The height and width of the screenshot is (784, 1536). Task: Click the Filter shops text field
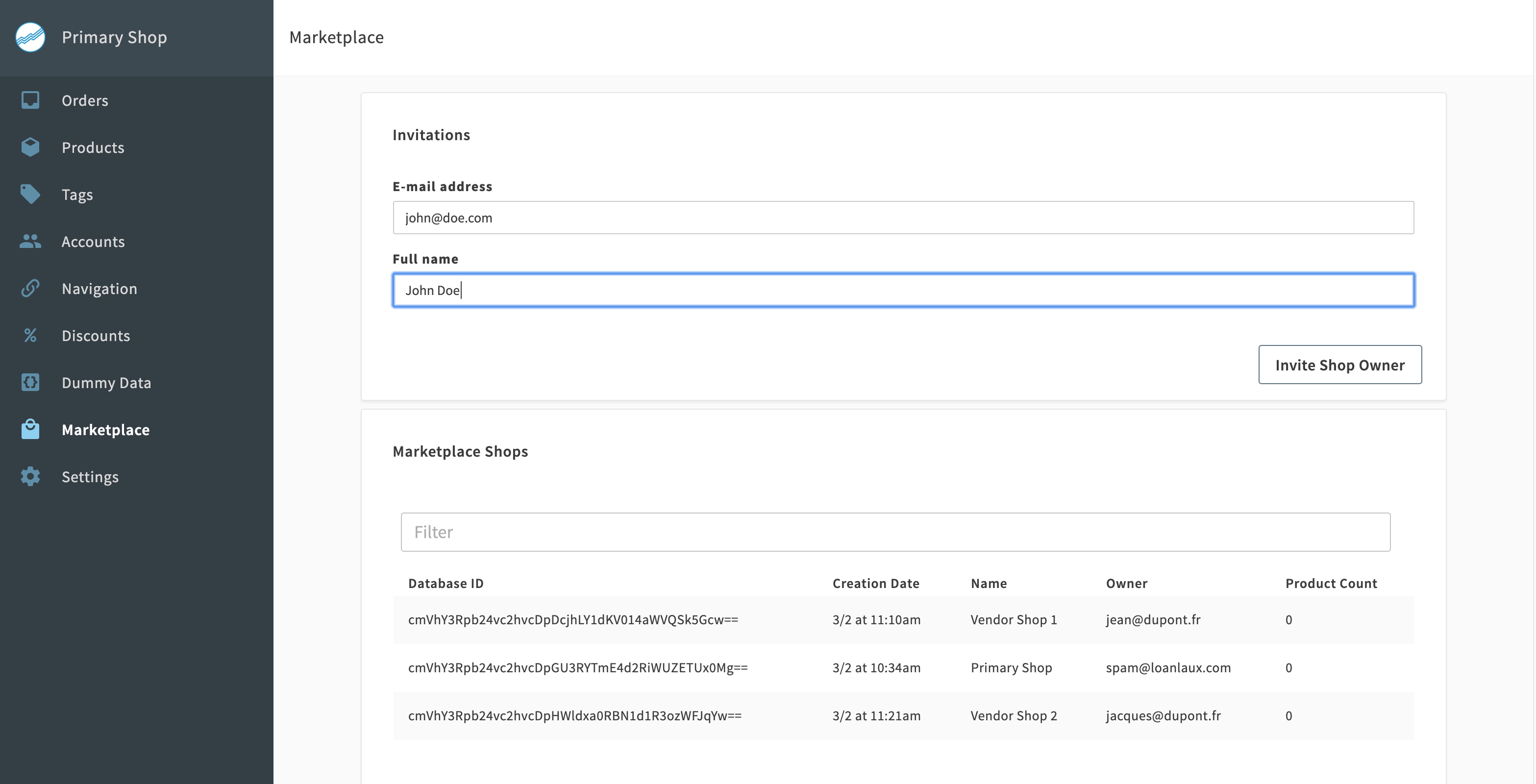[x=895, y=532]
